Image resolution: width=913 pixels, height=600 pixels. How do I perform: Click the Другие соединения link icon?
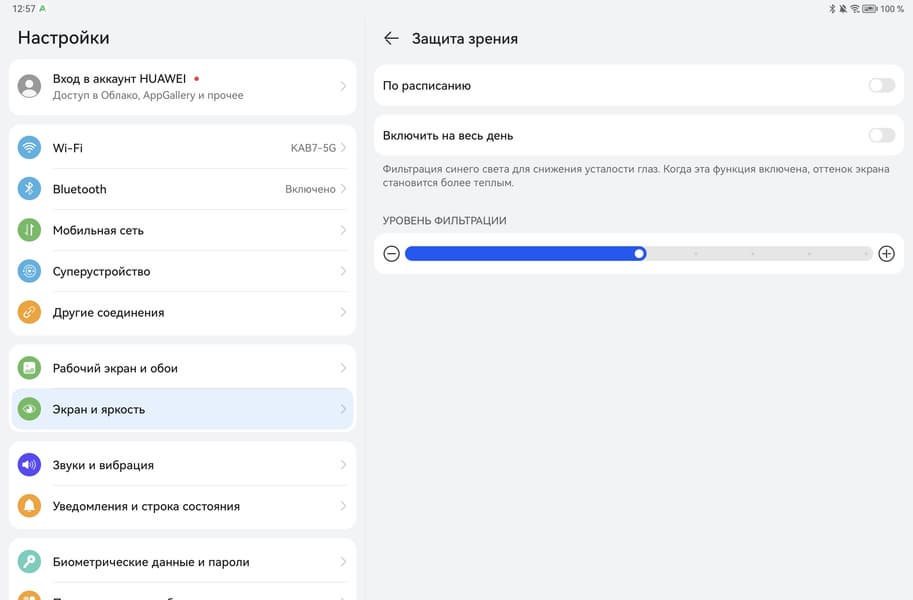(30, 312)
